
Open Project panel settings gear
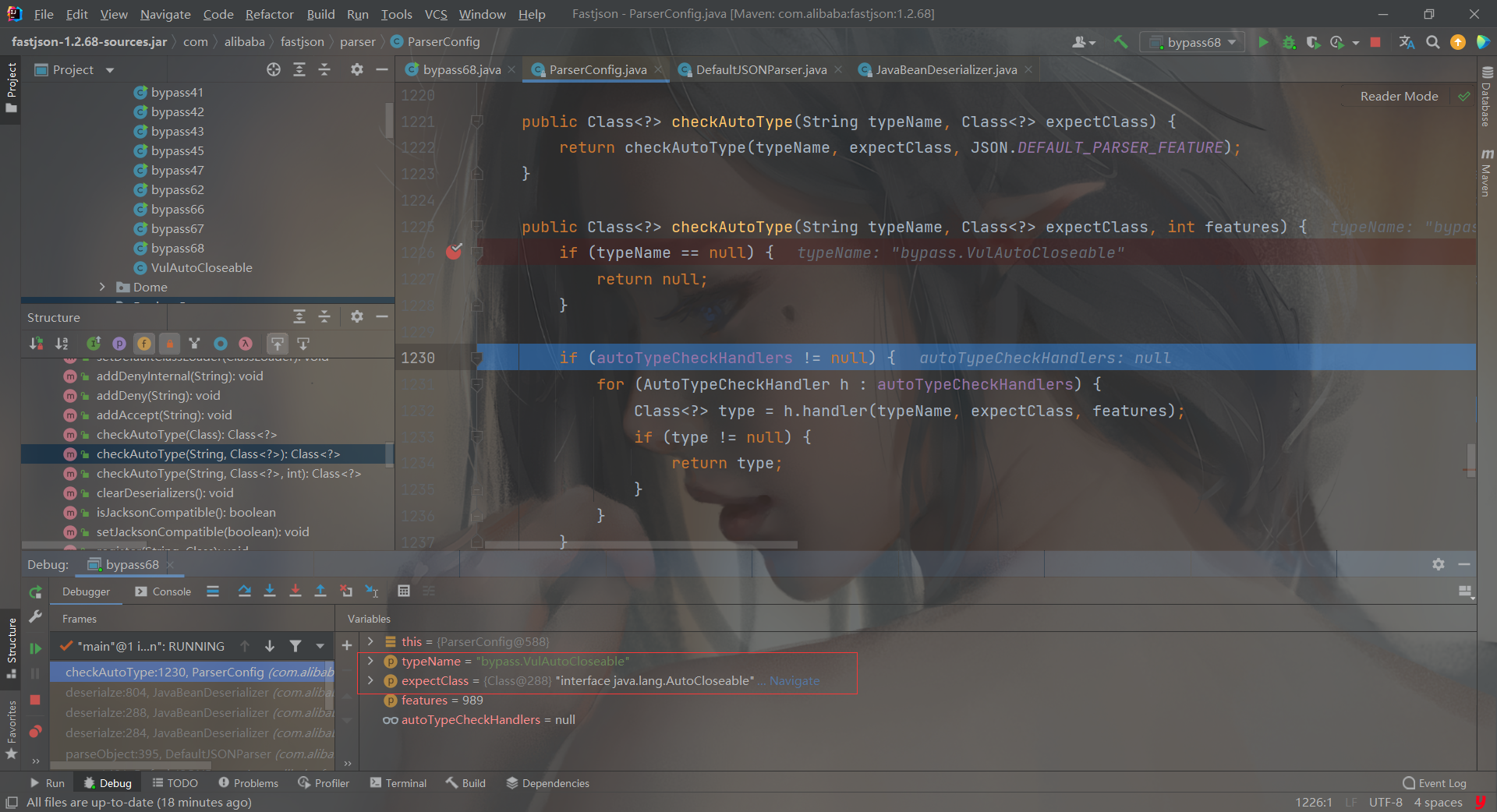(356, 69)
